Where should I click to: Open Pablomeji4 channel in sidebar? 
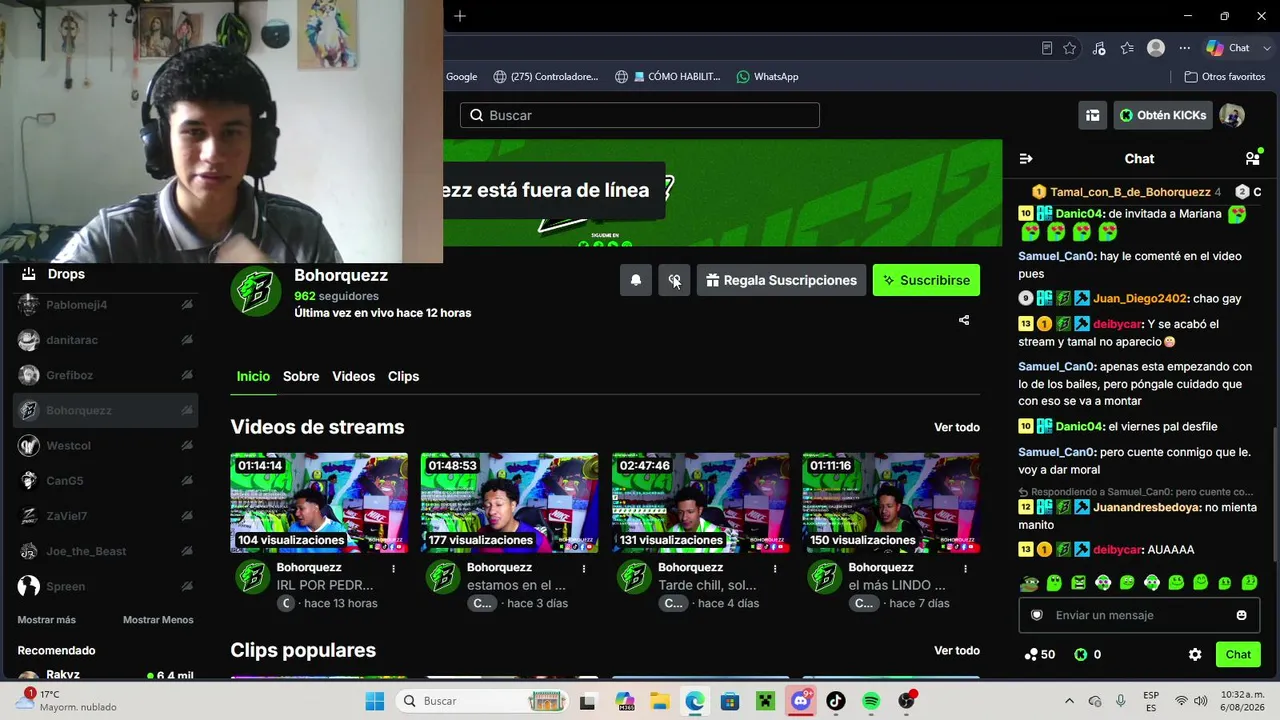point(106,305)
